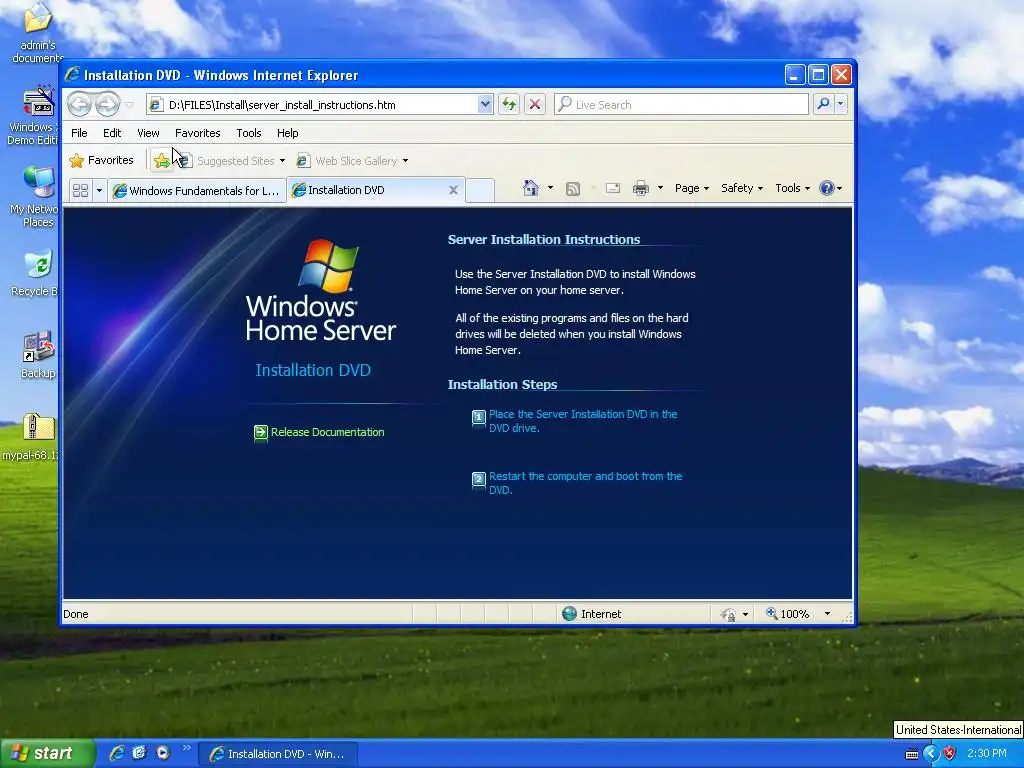This screenshot has width=1024, height=768.
Task: Open the Safety command menu
Action: point(742,188)
